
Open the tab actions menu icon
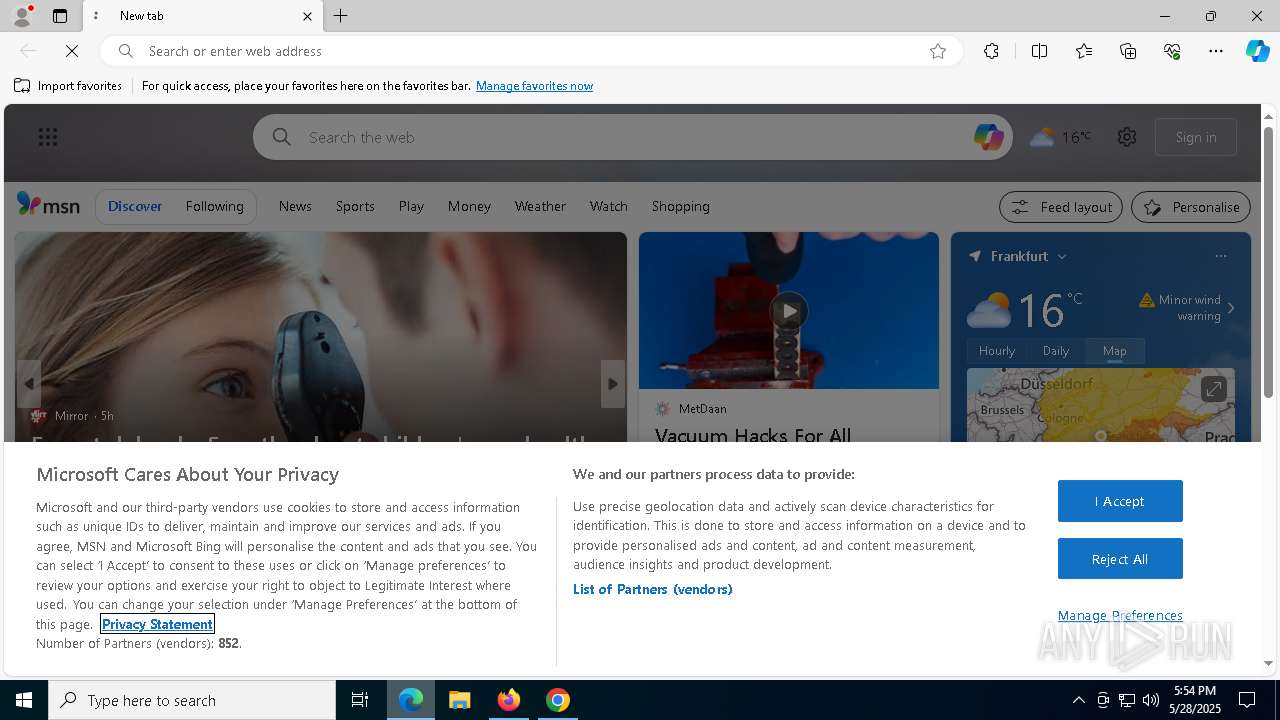click(60, 16)
